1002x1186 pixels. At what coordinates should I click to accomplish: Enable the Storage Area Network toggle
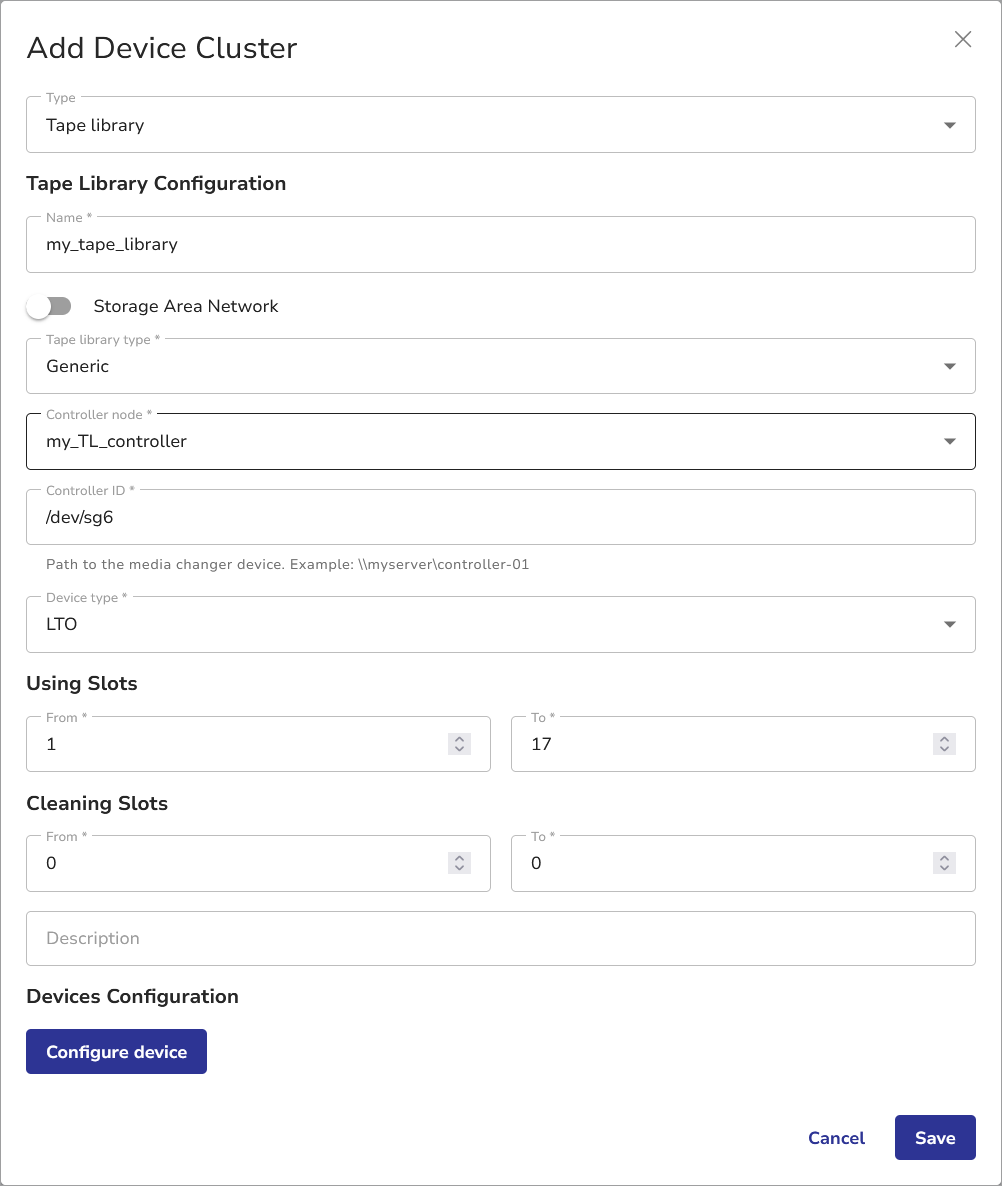(x=50, y=306)
